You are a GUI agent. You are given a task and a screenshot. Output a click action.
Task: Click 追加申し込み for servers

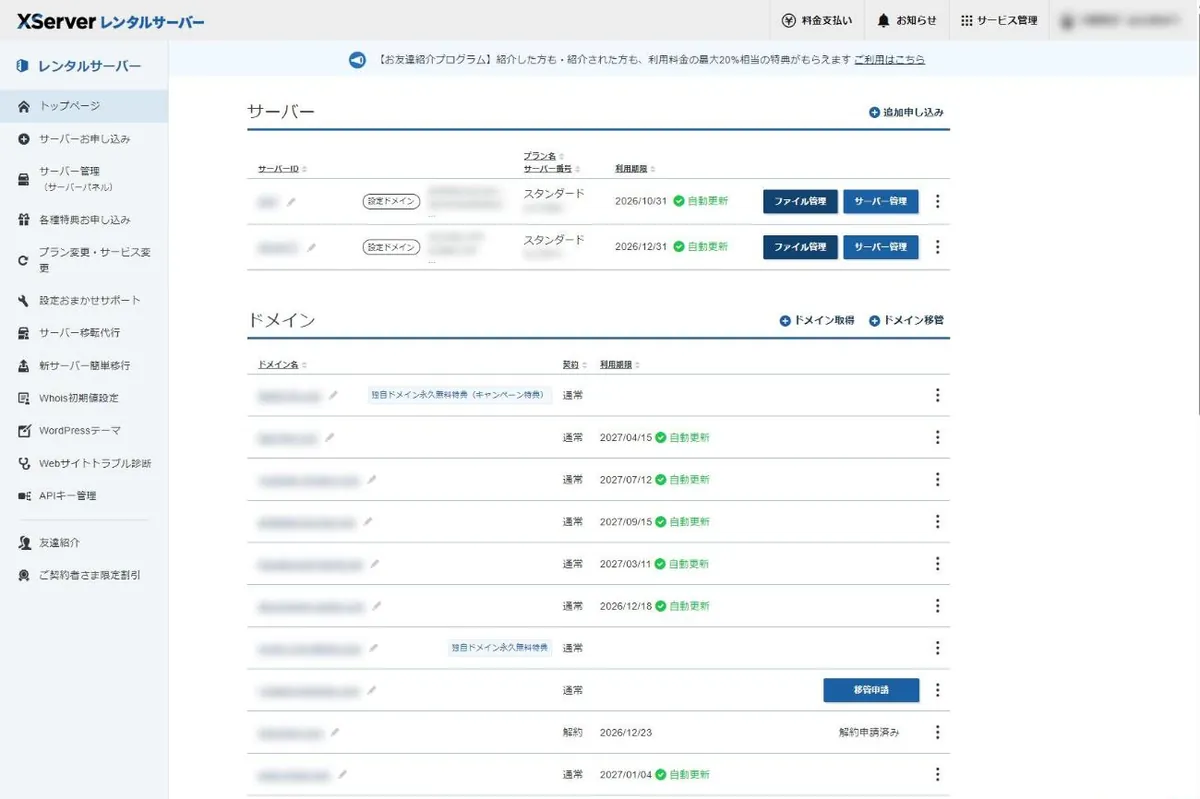[906, 113]
